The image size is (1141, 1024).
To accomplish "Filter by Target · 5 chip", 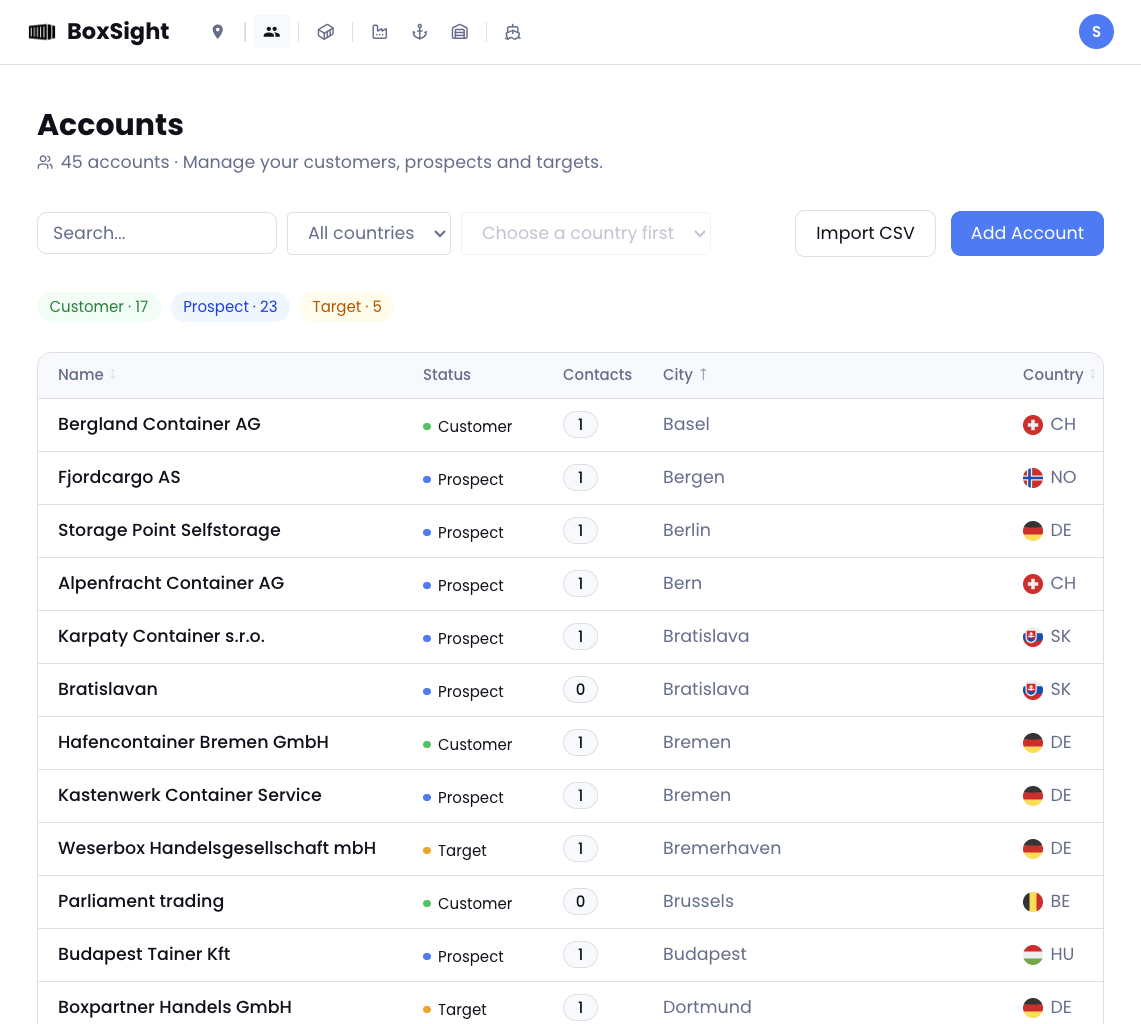I will [x=346, y=307].
